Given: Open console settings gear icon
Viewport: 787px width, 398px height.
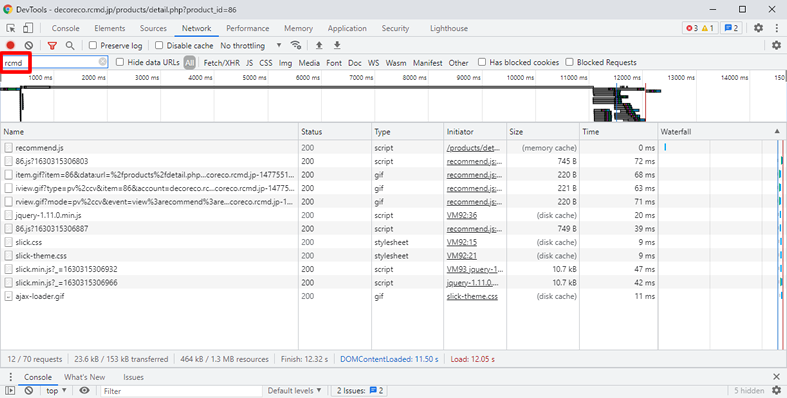Looking at the screenshot, I should click(776, 390).
